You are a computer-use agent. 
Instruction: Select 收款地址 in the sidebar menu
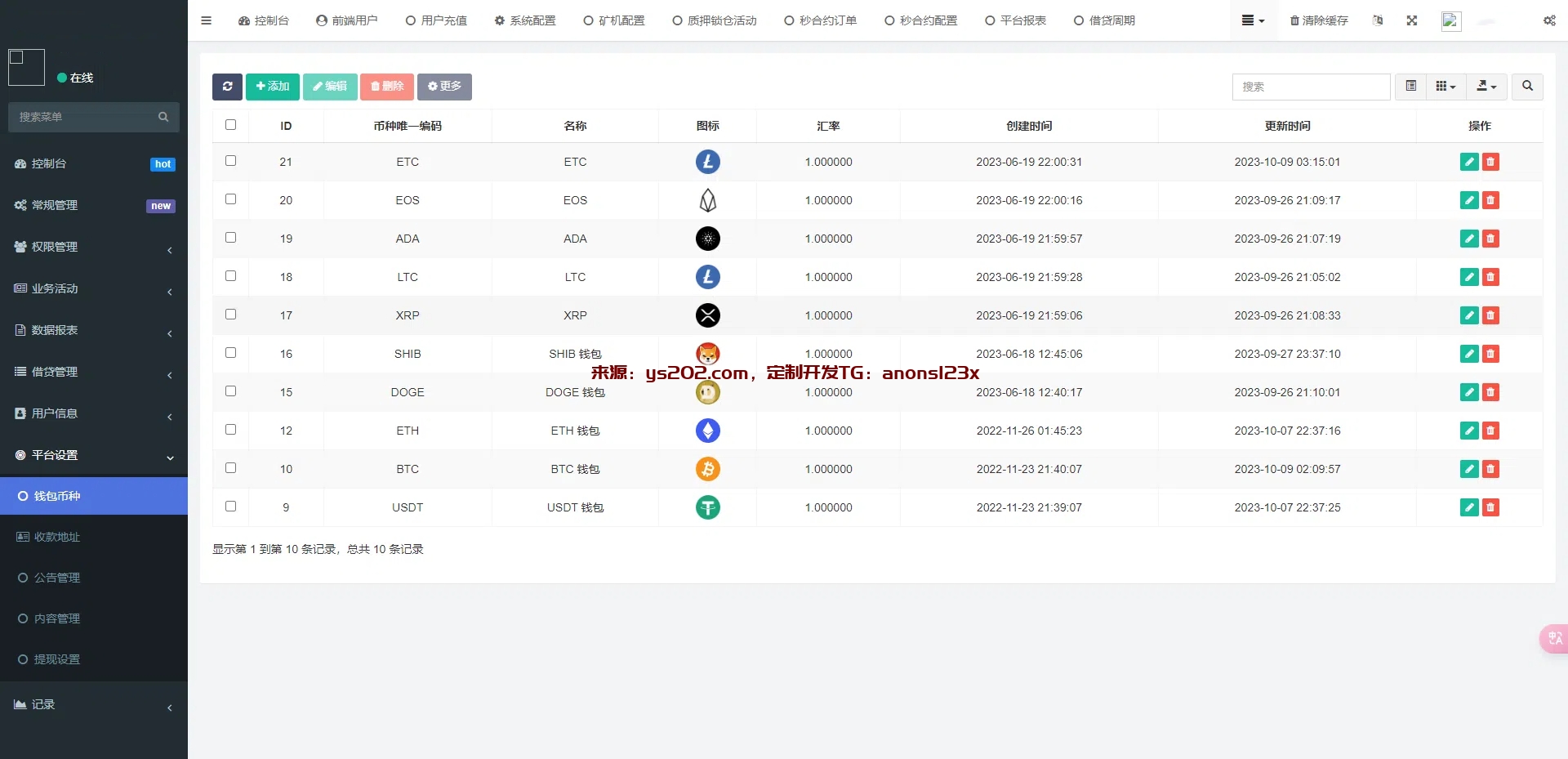[x=56, y=537]
